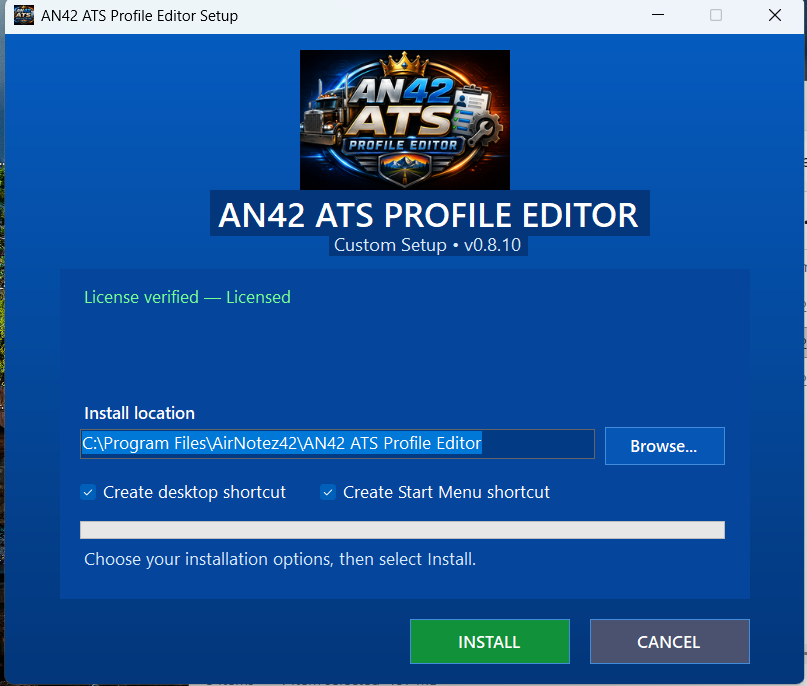Minimize the setup window
Image resolution: width=807 pixels, height=686 pixels.
(x=658, y=15)
